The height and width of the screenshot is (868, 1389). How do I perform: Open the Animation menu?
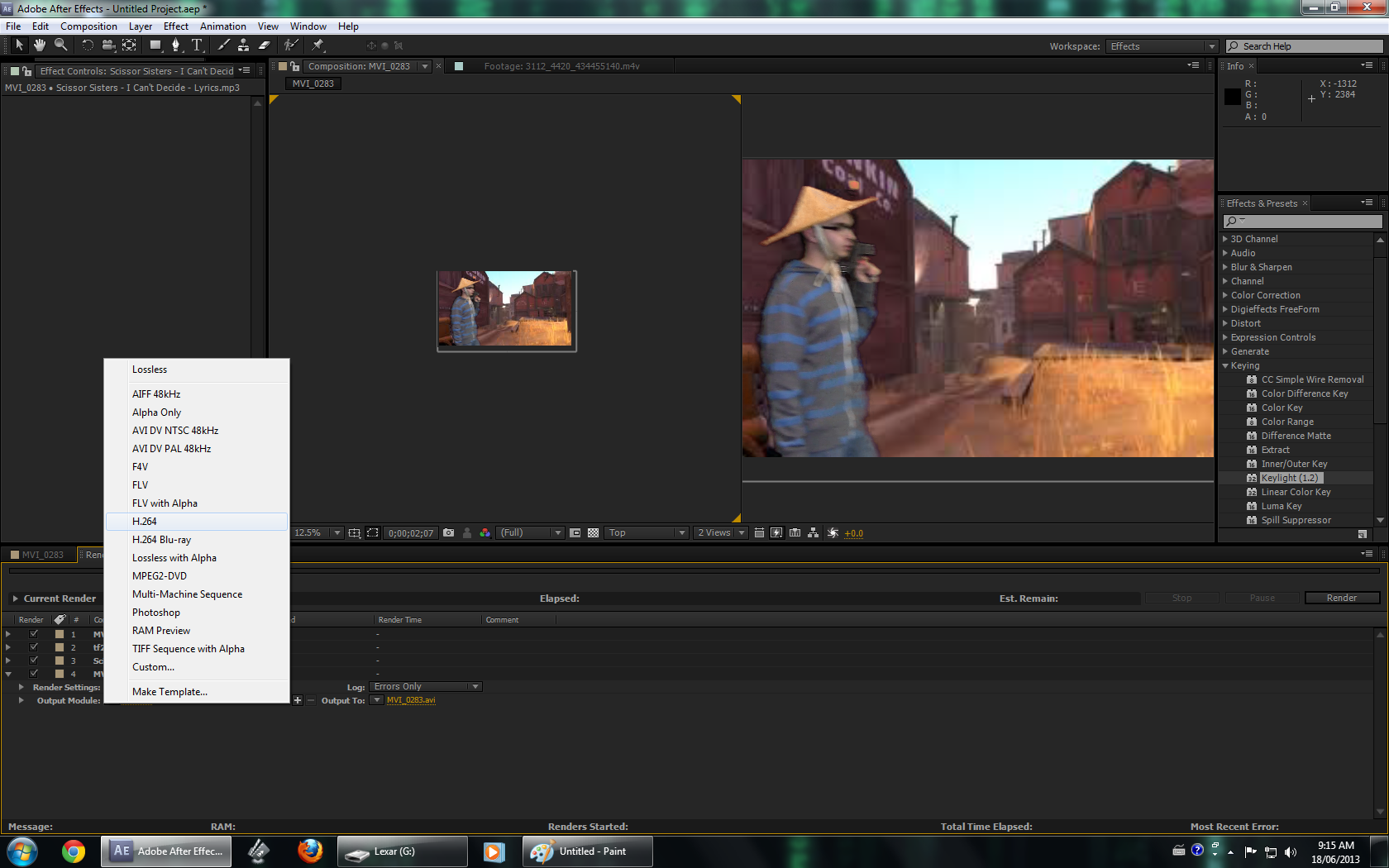[223, 26]
